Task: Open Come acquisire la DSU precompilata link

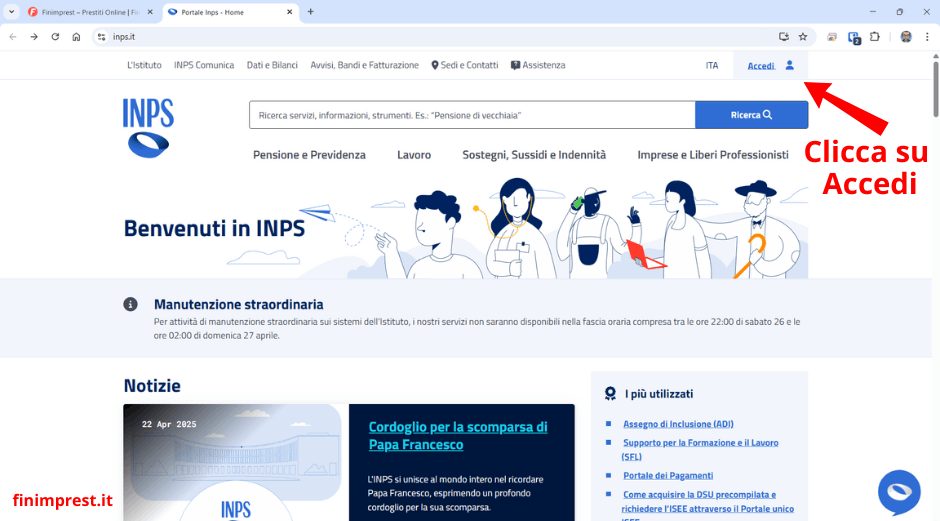Action: pos(707,506)
